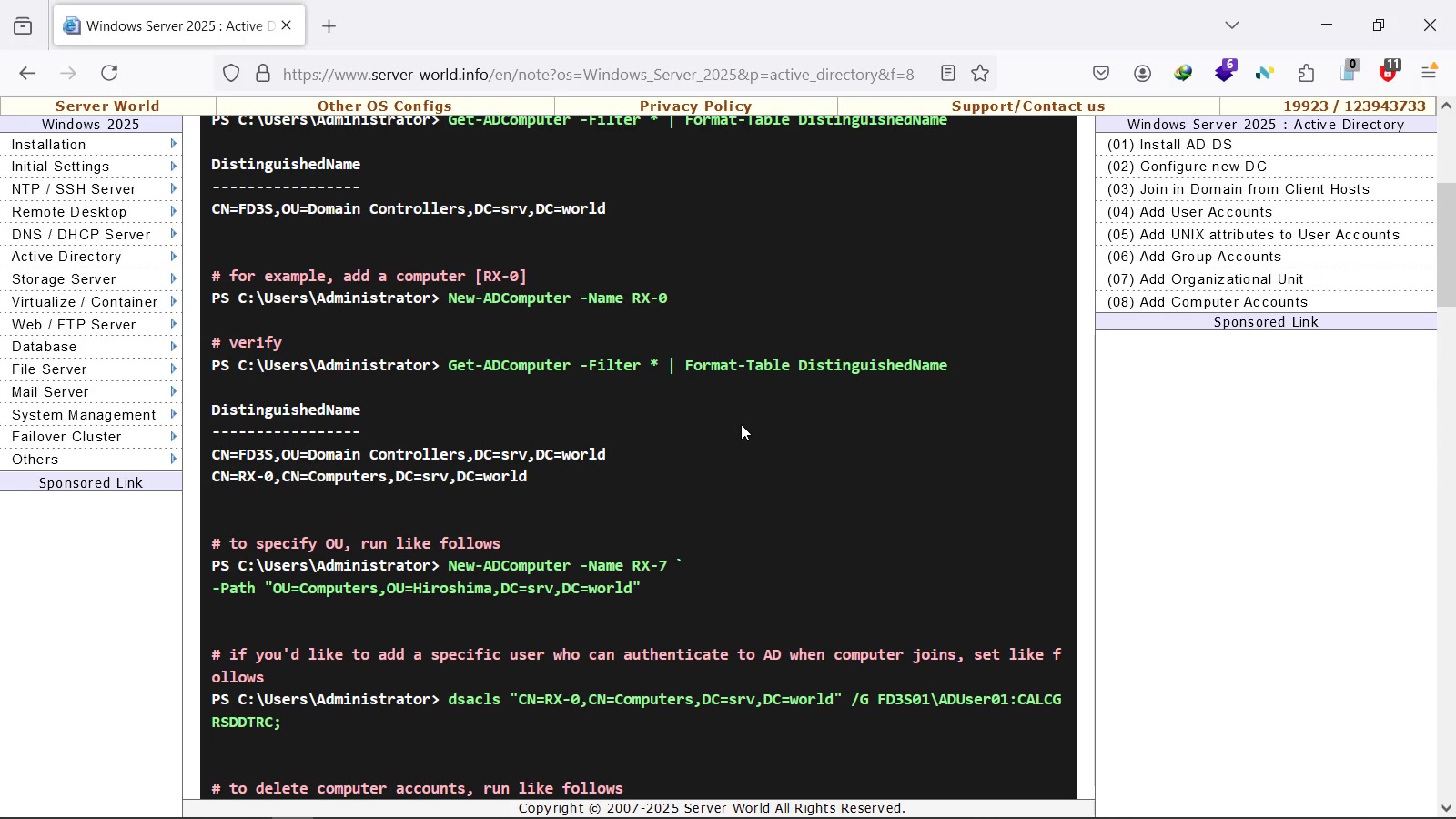Show site security info via padlock icon

click(263, 74)
